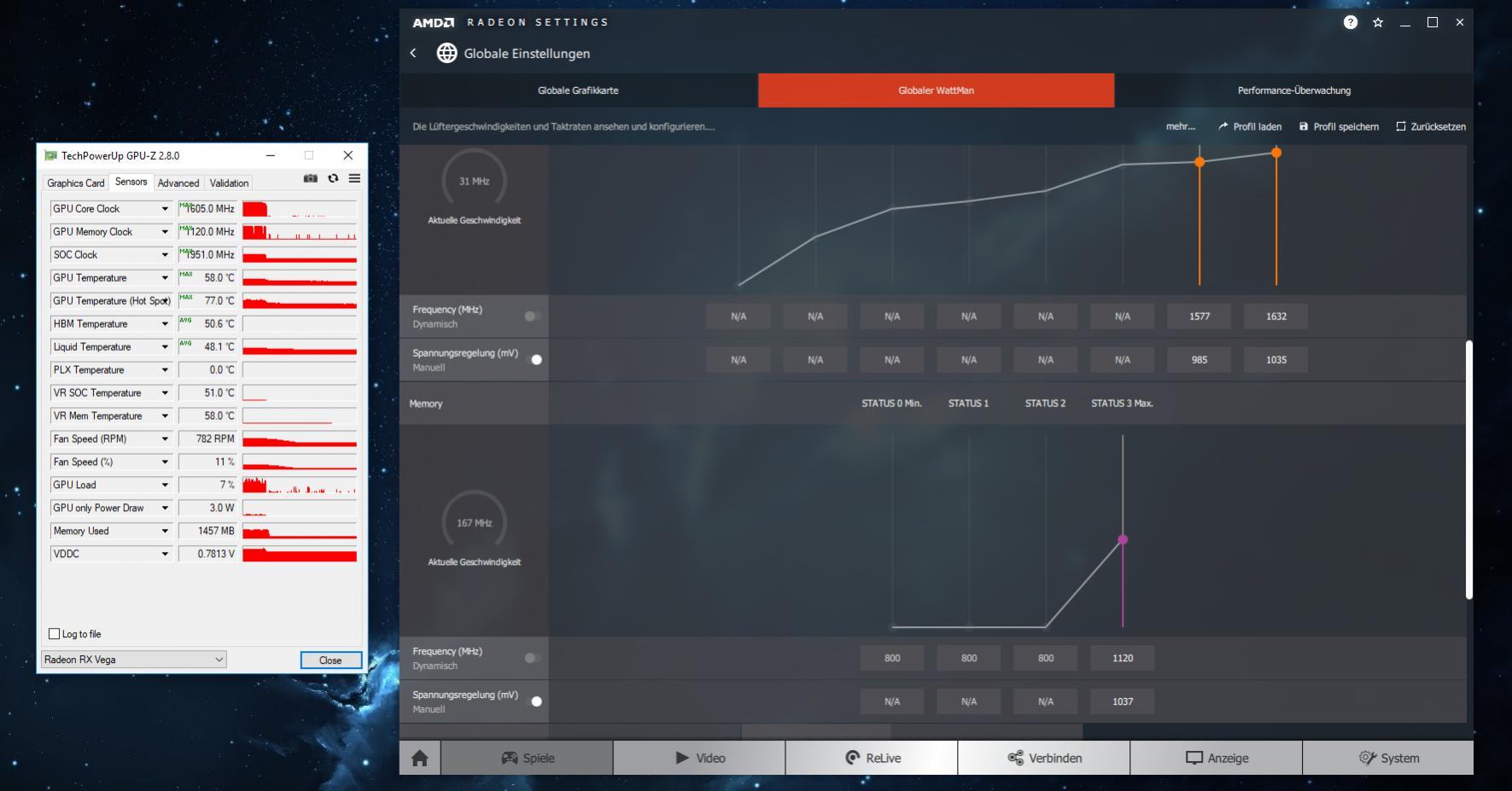Enable the Log to file checkbox
Screen dimensions: 1512x791
coord(55,634)
